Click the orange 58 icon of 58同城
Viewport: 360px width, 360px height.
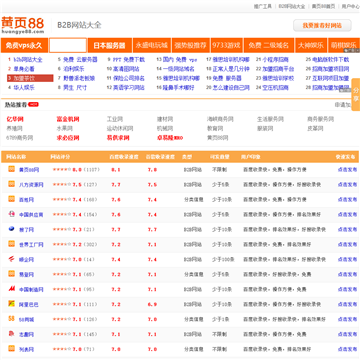click(x=12, y=319)
